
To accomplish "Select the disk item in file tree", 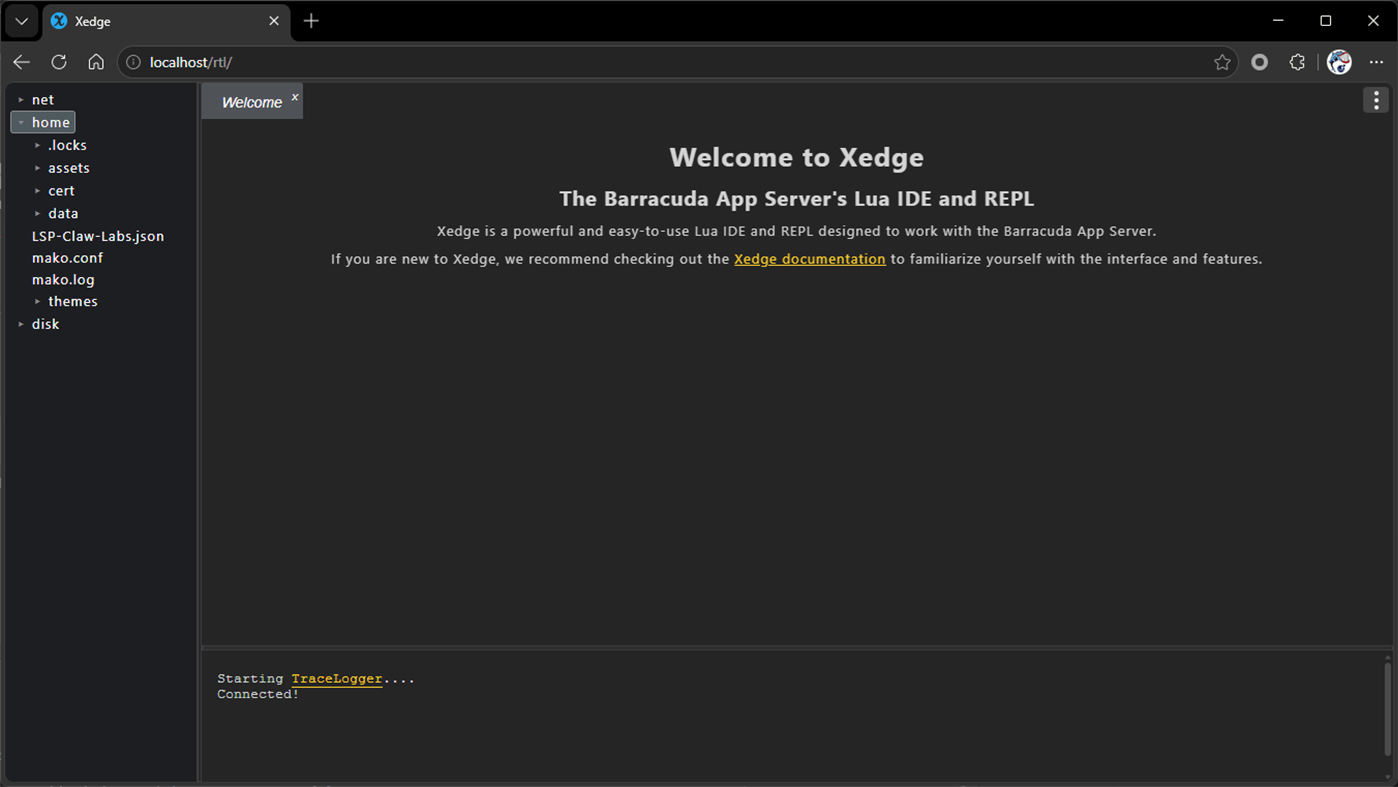I will pyautogui.click(x=45, y=324).
